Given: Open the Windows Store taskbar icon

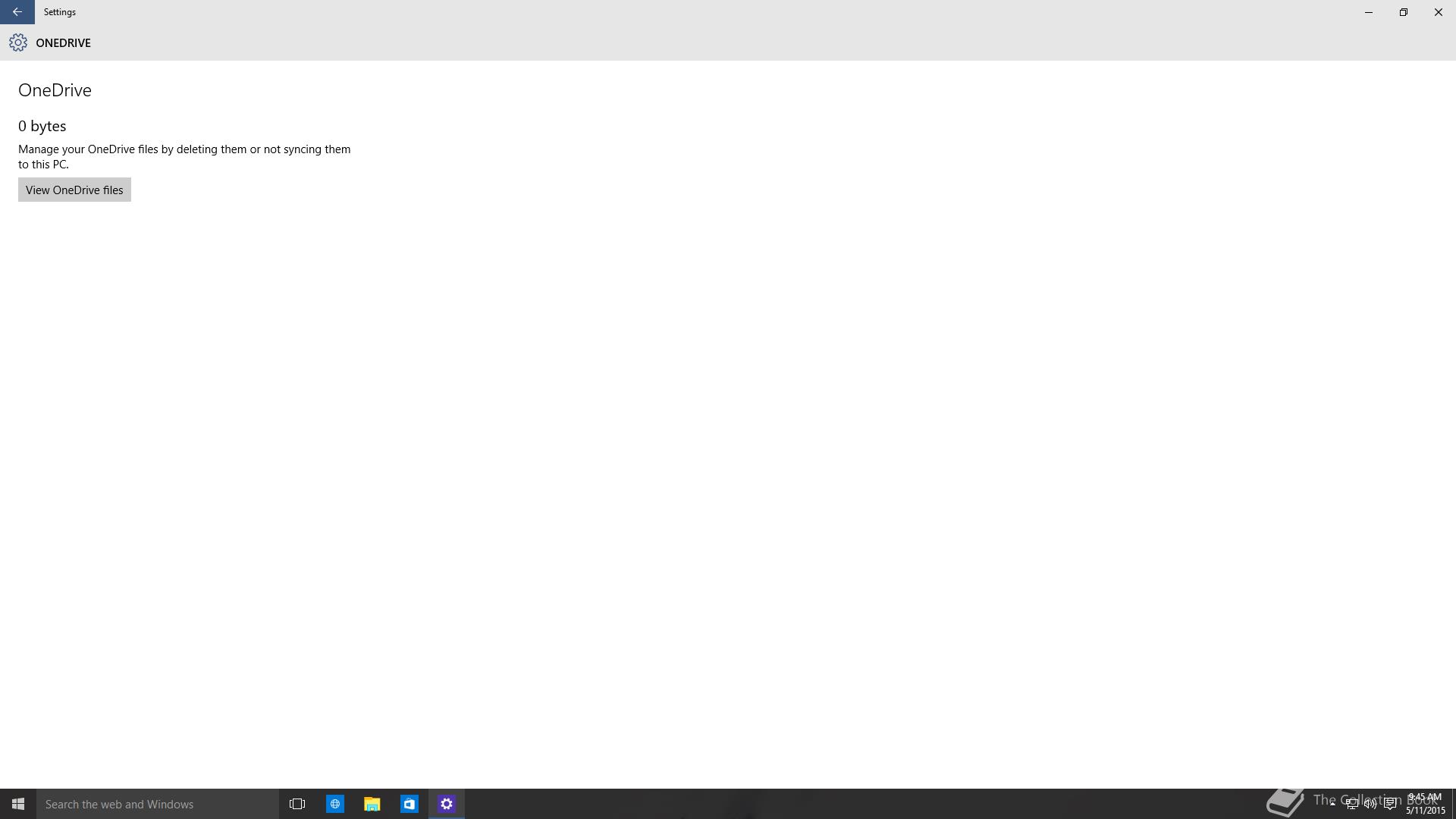Looking at the screenshot, I should pos(409,804).
